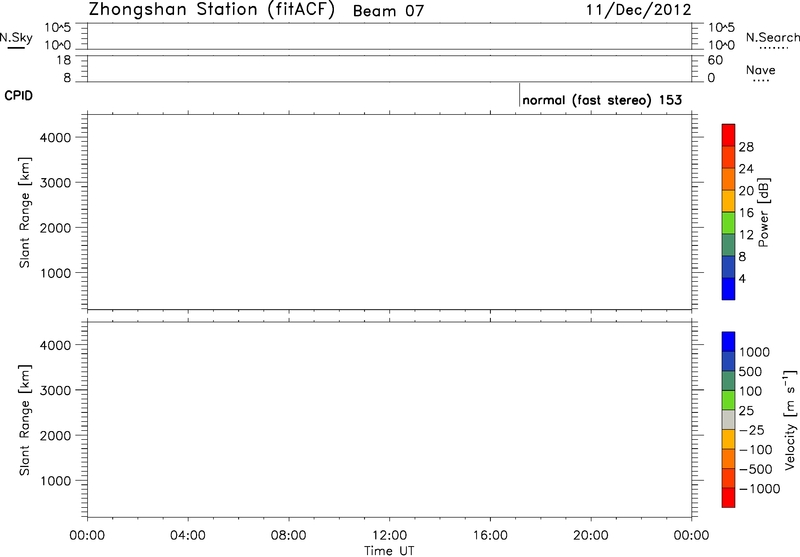Click the 'N.Search' legend label
Viewport: 800px width, 557px height.
(x=772, y=37)
